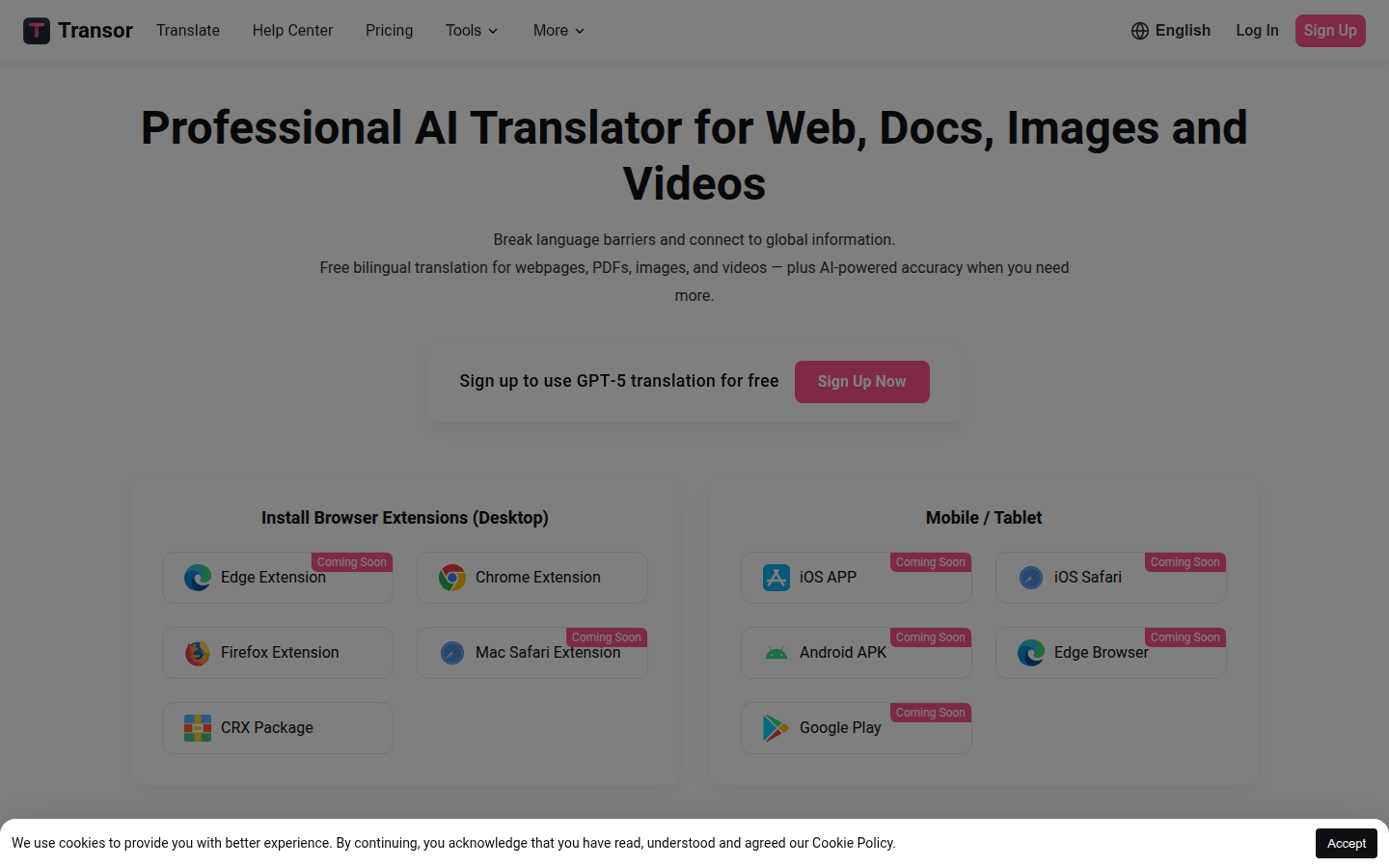The width and height of the screenshot is (1389, 868).
Task: Click the Mac Safari Extension icon
Action: coord(452,653)
